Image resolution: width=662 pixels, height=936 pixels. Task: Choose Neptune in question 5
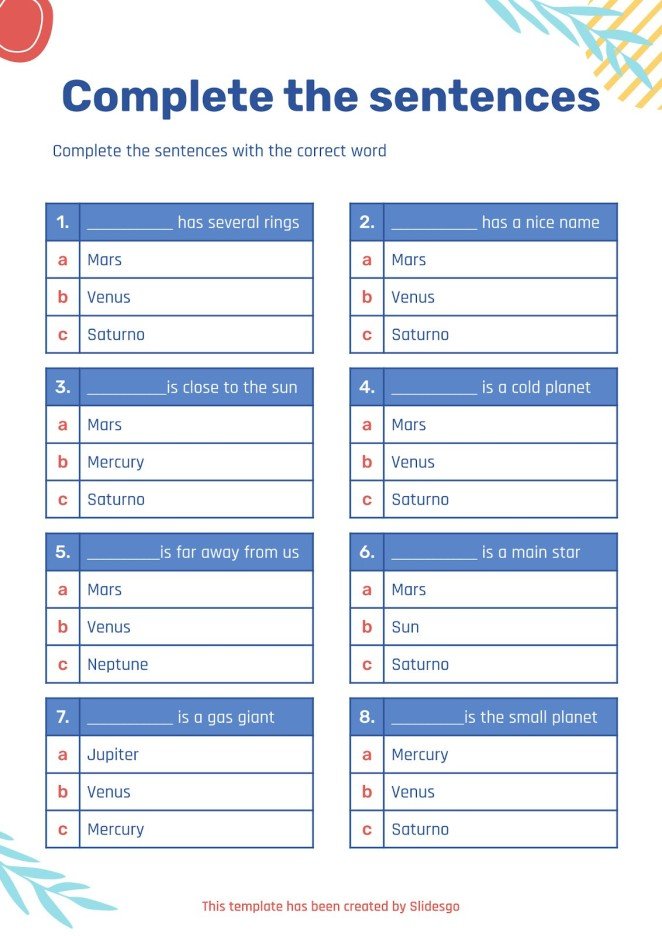tap(118, 665)
